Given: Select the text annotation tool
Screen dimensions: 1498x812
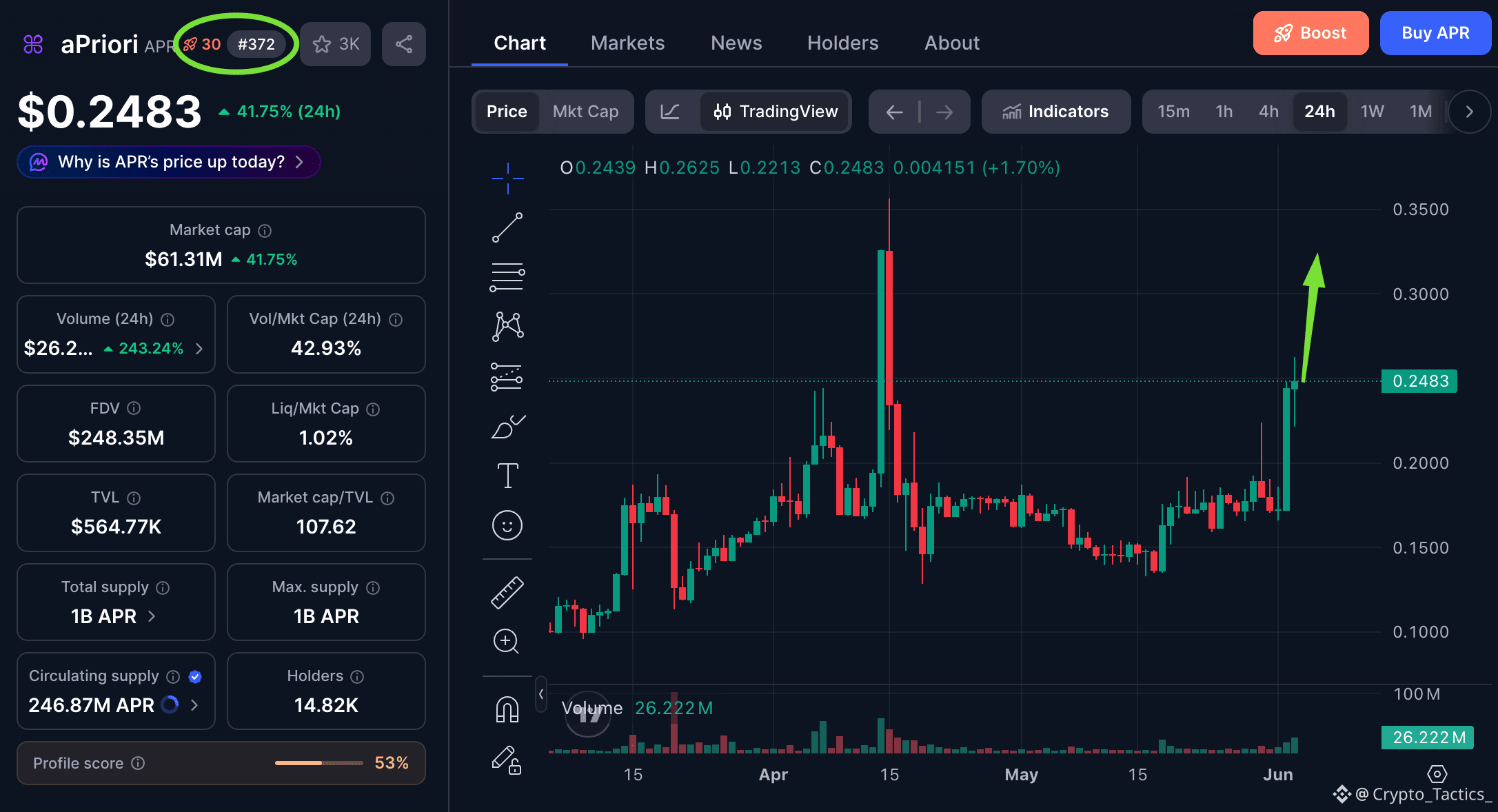Looking at the screenshot, I should [x=508, y=476].
